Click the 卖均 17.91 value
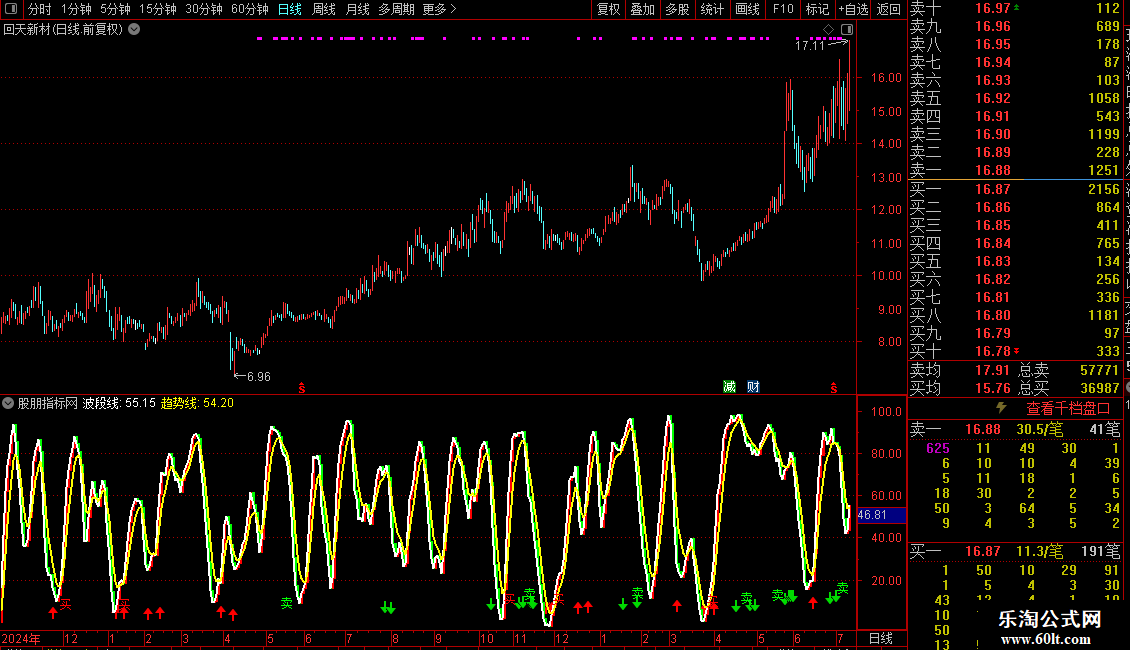This screenshot has width=1130, height=650. tap(992, 370)
